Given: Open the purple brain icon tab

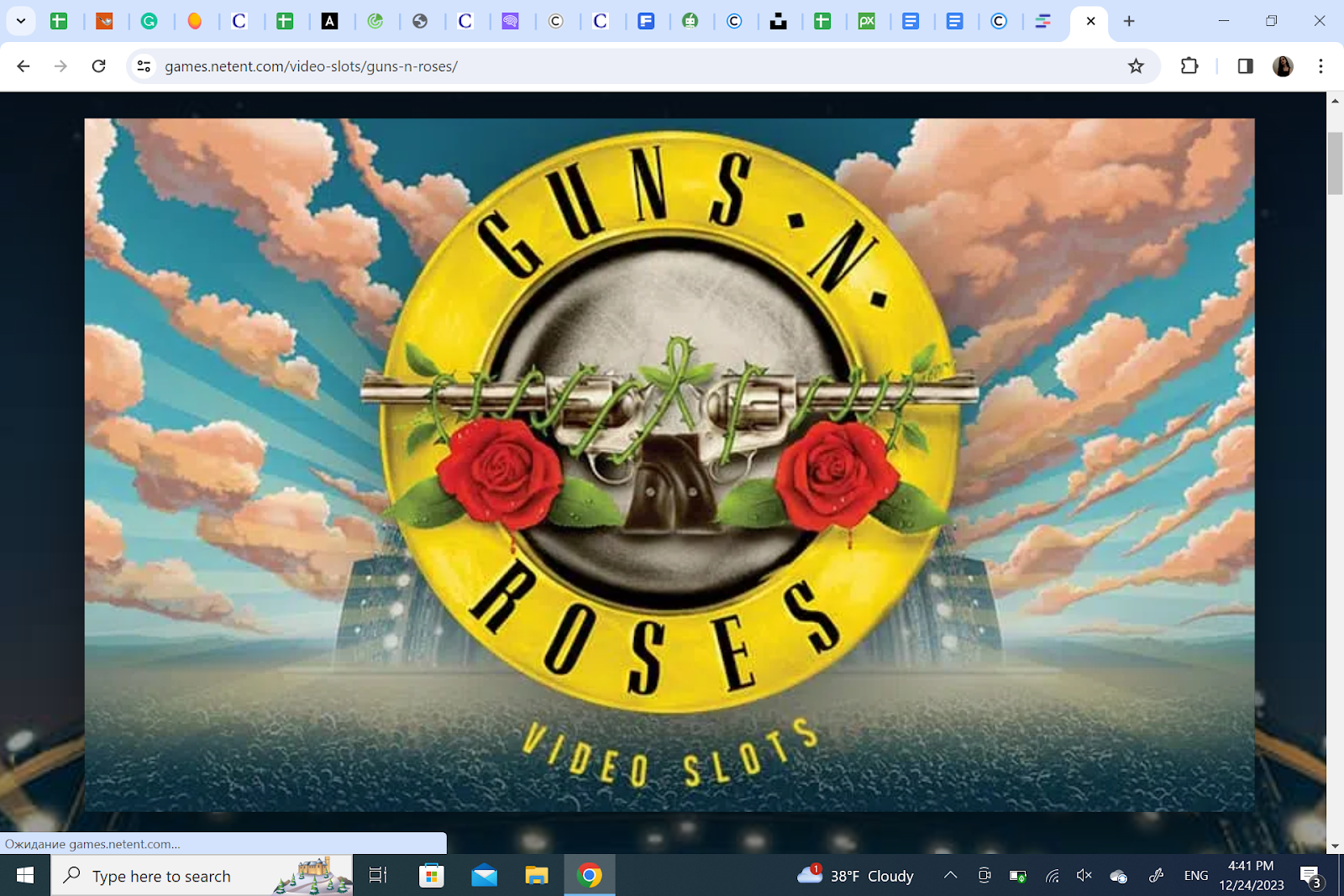Looking at the screenshot, I should click(510, 21).
